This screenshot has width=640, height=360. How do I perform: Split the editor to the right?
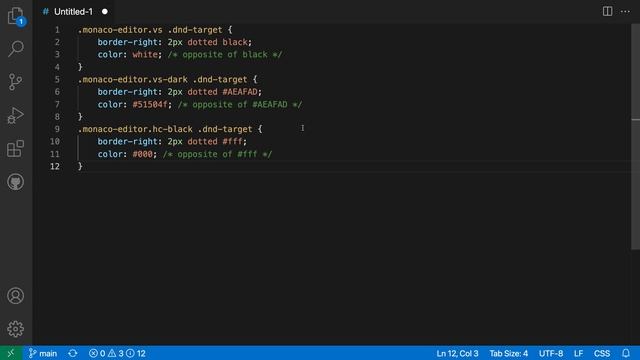point(607,11)
